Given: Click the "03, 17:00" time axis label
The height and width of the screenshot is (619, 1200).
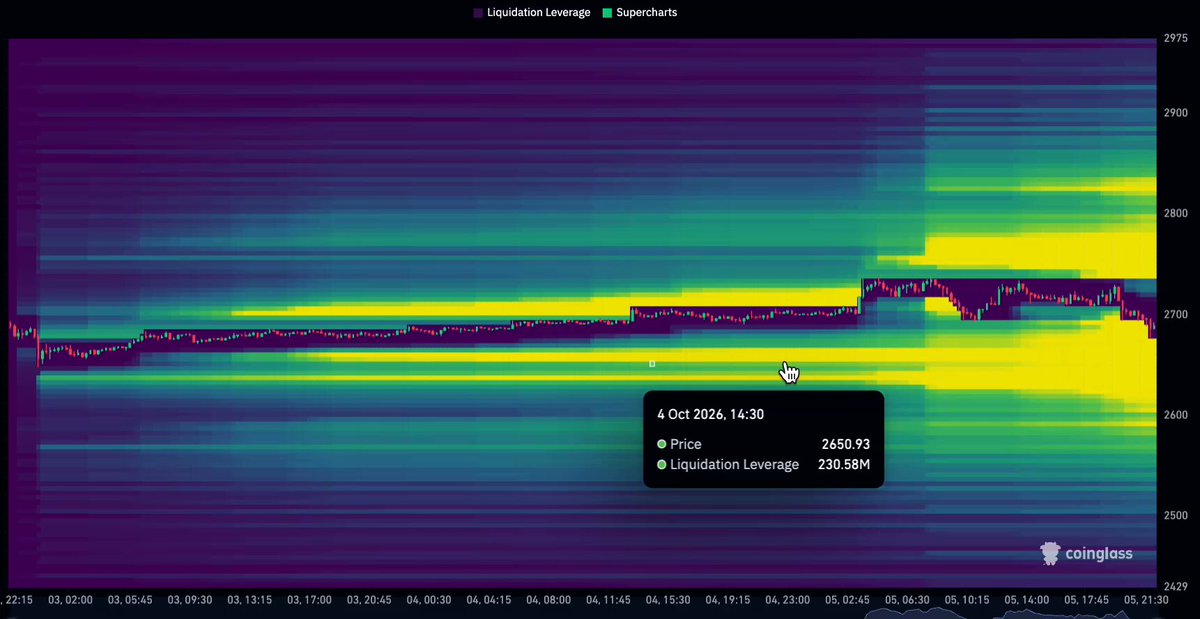Looking at the screenshot, I should click(309, 600).
